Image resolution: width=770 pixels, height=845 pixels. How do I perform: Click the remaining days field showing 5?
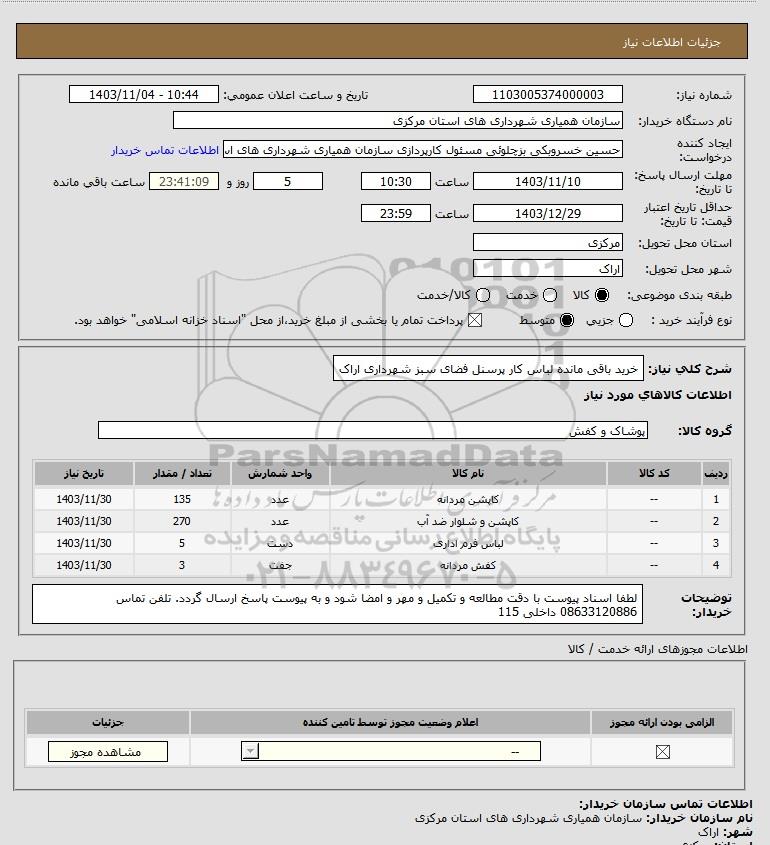pos(288,182)
